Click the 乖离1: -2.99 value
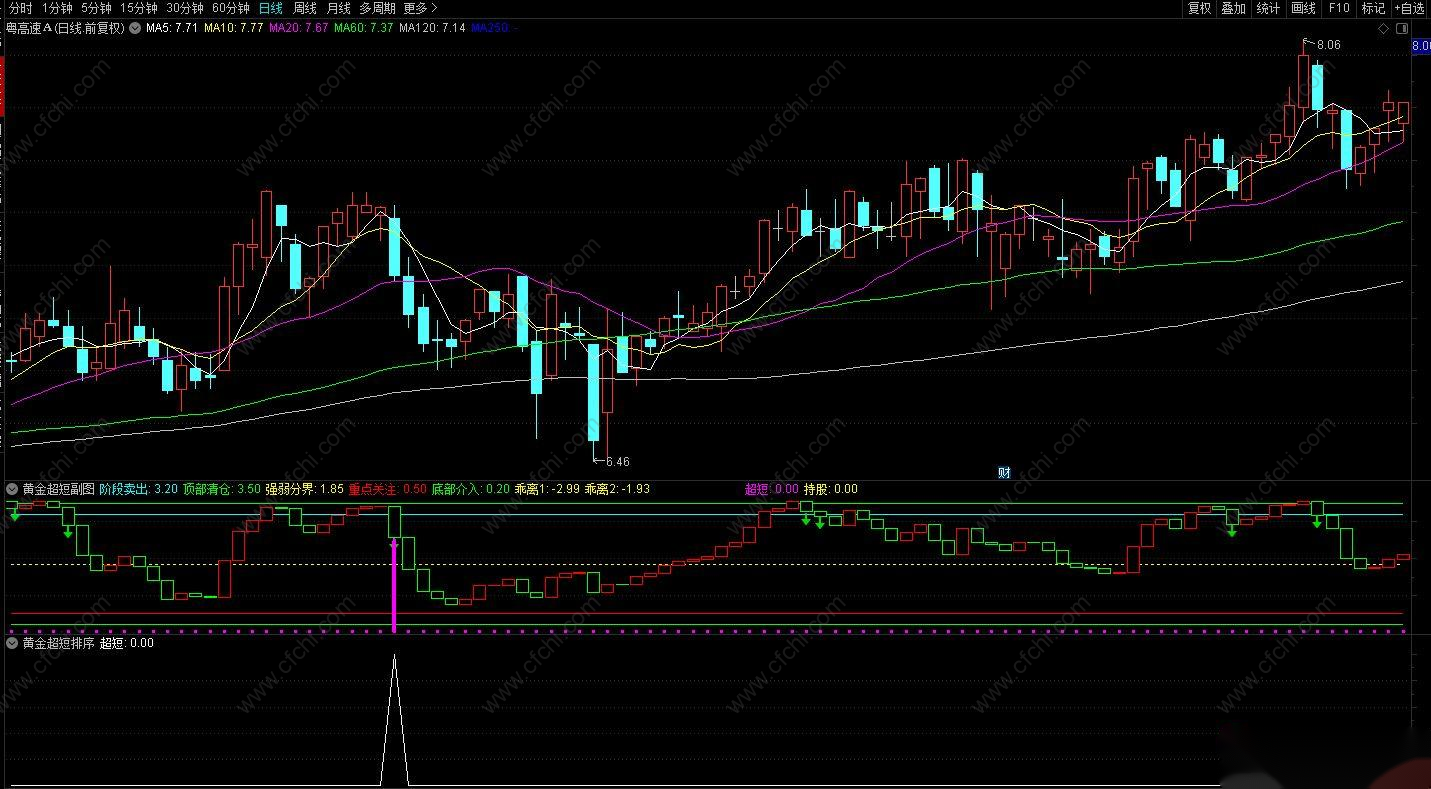The image size is (1431, 789). [x=547, y=489]
